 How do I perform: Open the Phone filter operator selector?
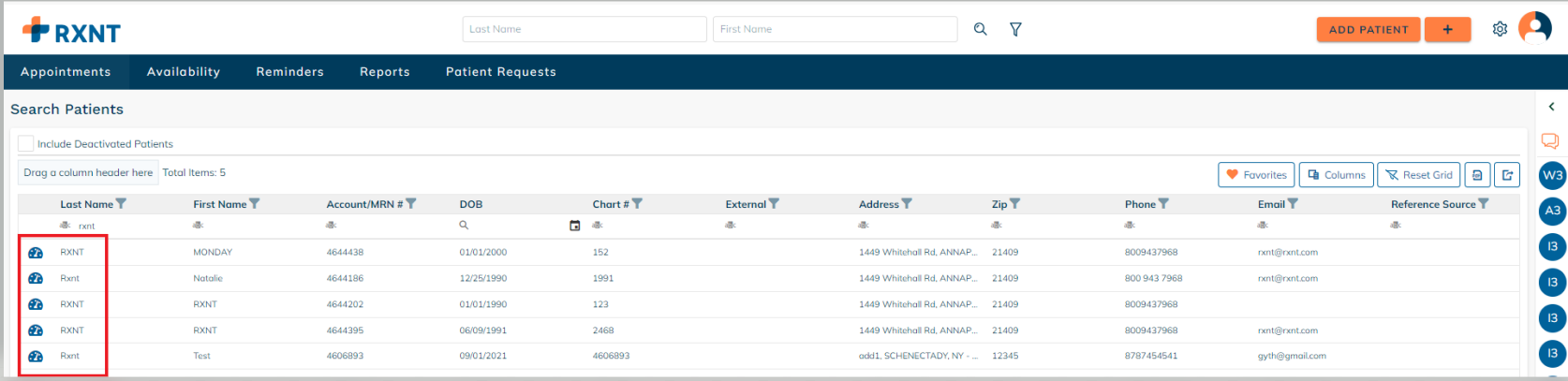1129,226
